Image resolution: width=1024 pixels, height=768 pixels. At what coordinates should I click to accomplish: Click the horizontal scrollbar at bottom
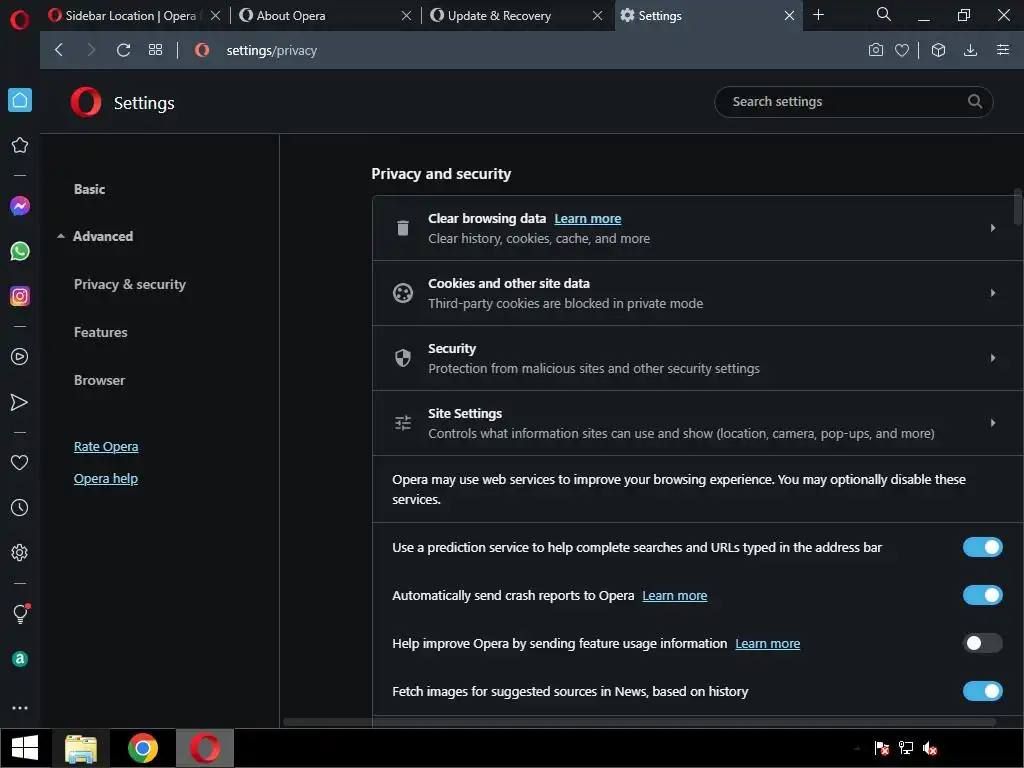[640, 722]
